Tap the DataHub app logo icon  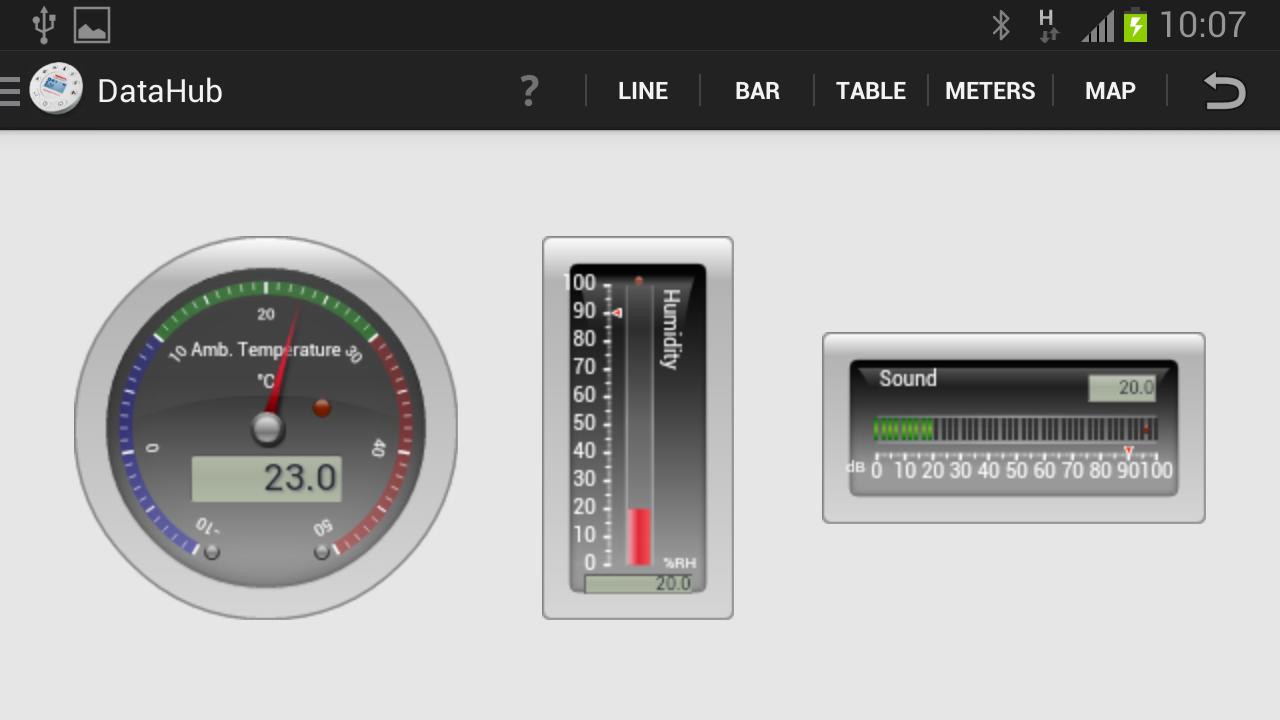[56, 90]
